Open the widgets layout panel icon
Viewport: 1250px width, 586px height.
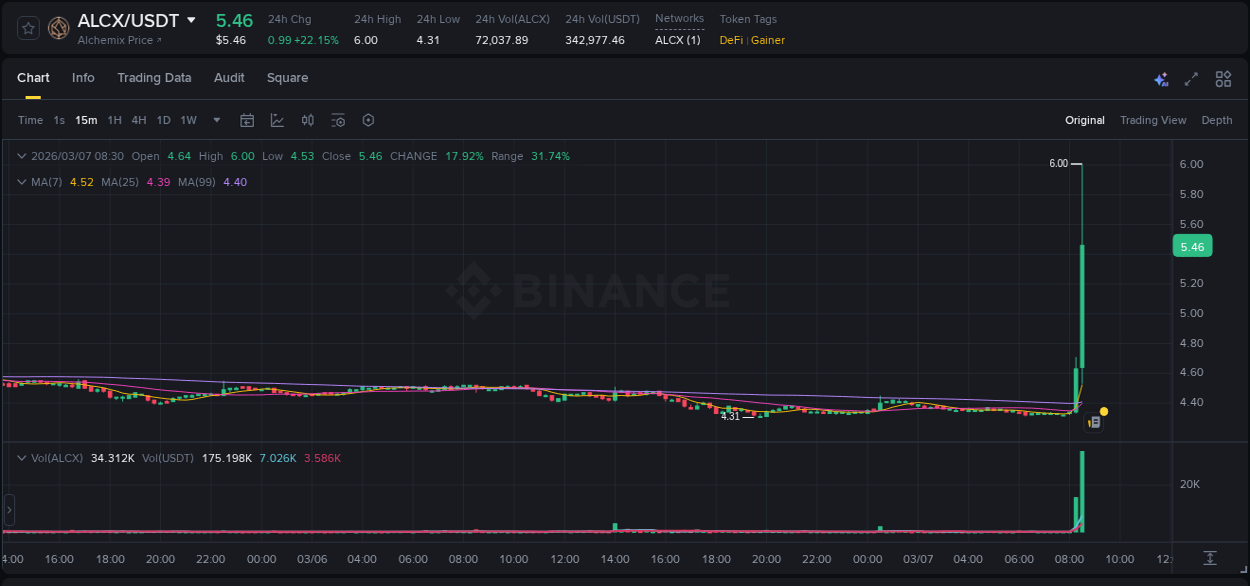click(x=1222, y=78)
